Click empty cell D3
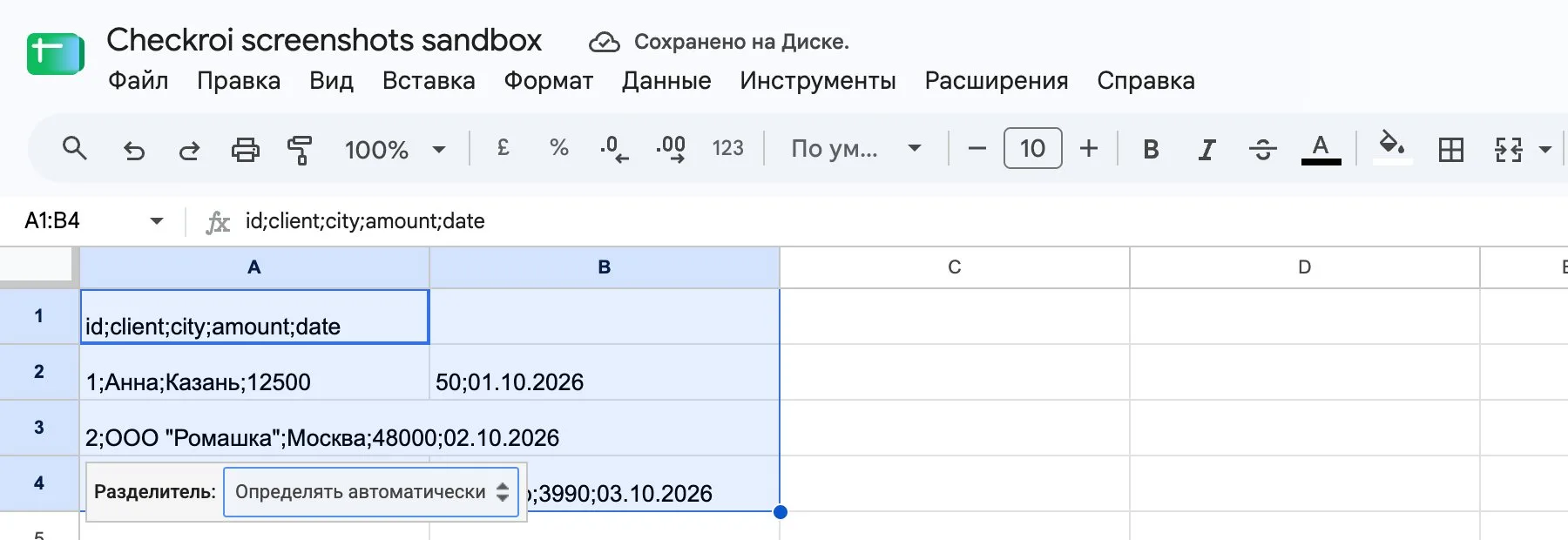The height and width of the screenshot is (540, 1568). point(1305,428)
